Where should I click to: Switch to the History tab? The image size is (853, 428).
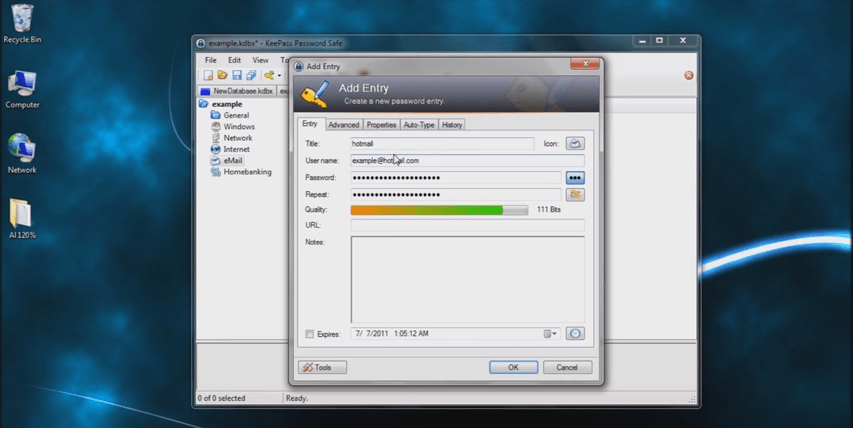[452, 125]
